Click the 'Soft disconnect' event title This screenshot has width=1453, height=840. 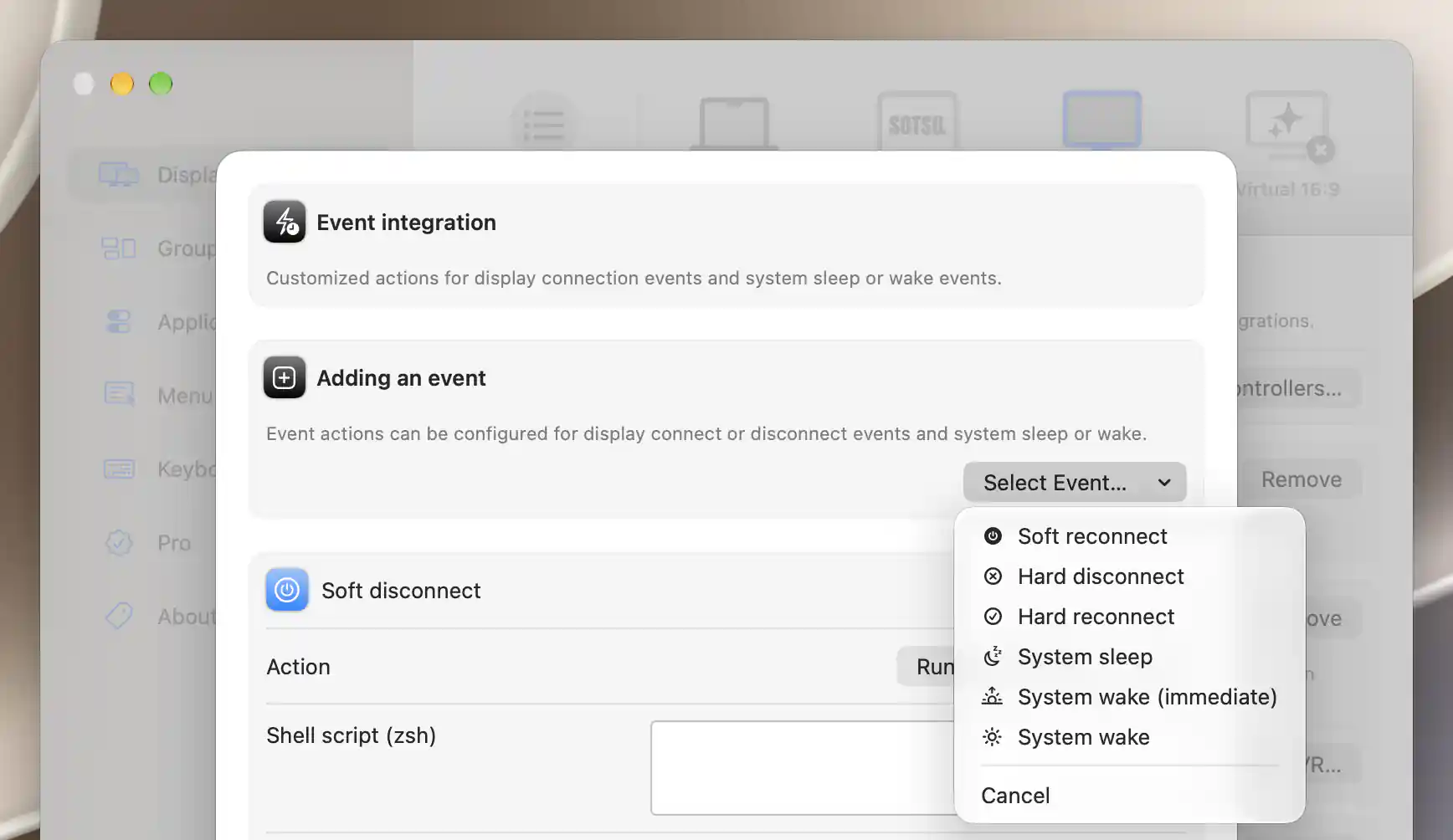pyautogui.click(x=401, y=591)
